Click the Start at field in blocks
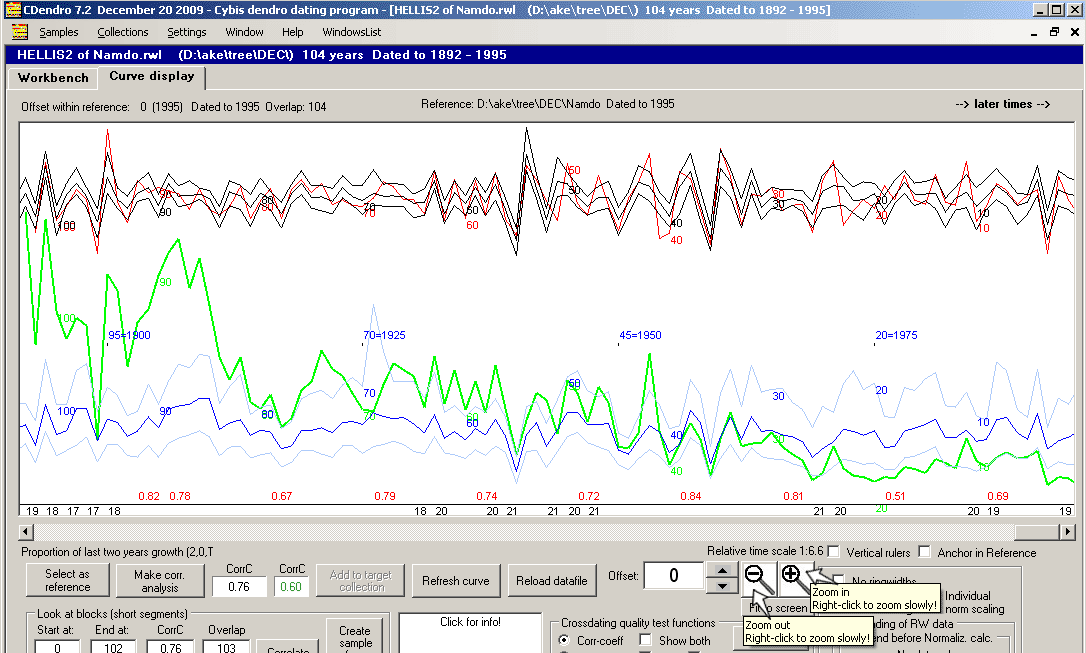This screenshot has width=1086, height=653. pos(57,646)
